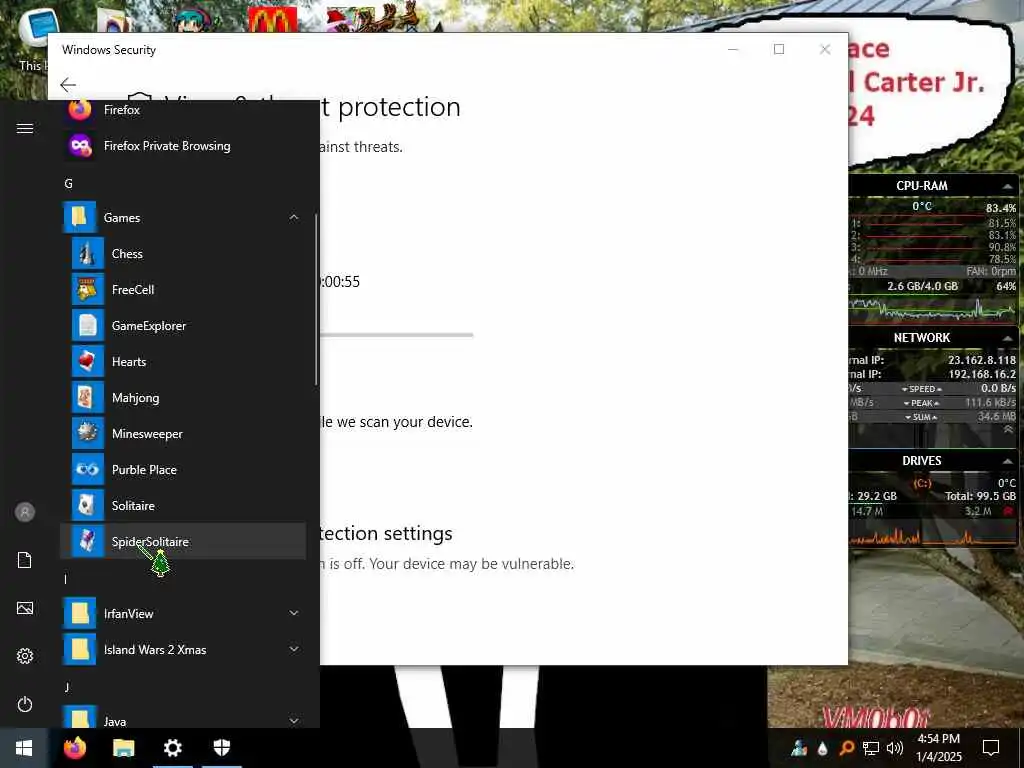This screenshot has width=1024, height=768.
Task: Click the Power button in Start sidebar
Action: click(x=25, y=704)
